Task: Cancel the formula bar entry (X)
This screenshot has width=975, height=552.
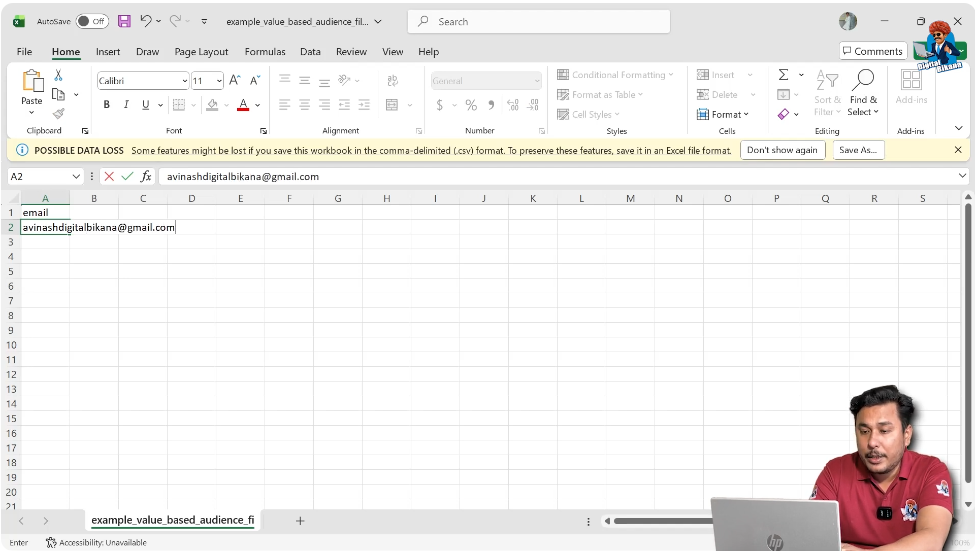Action: [x=109, y=177]
